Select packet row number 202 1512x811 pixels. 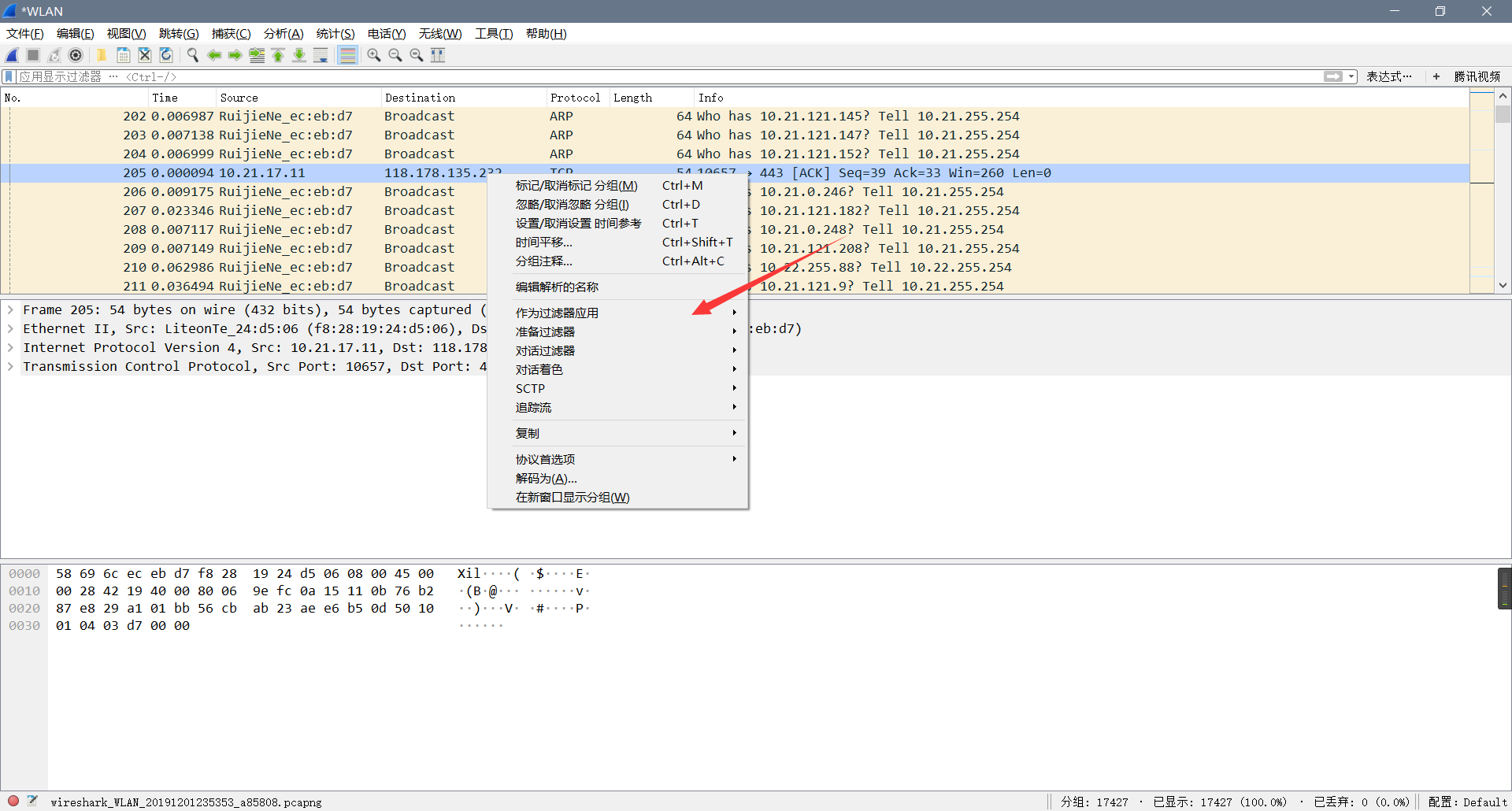pyautogui.click(x=735, y=117)
